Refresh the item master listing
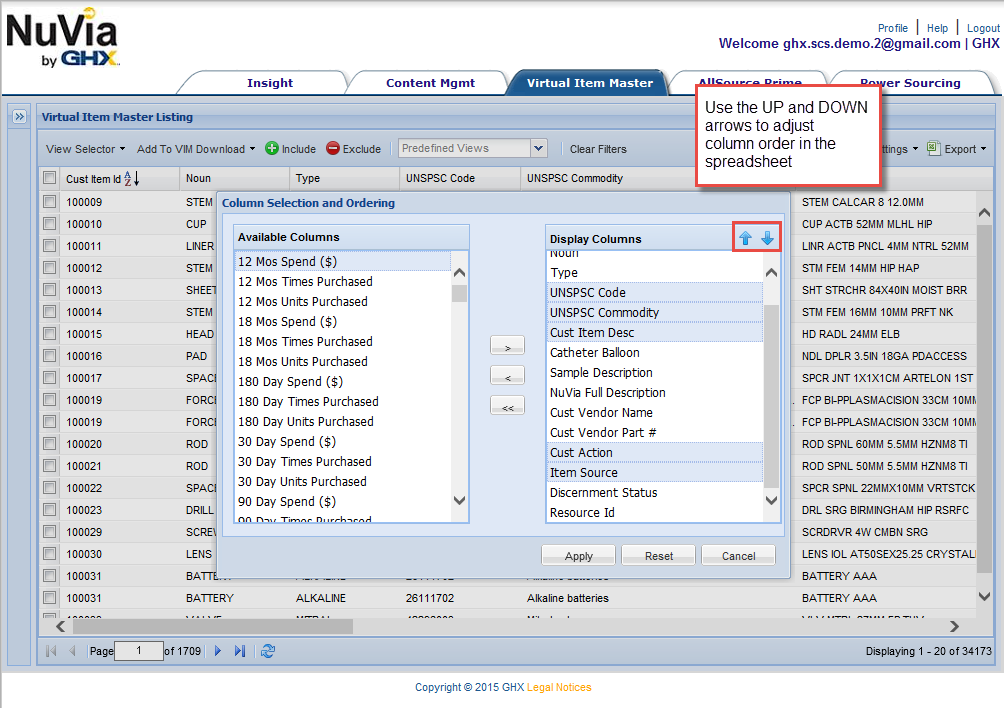Screen dimensions: 1004x708 click(268, 651)
